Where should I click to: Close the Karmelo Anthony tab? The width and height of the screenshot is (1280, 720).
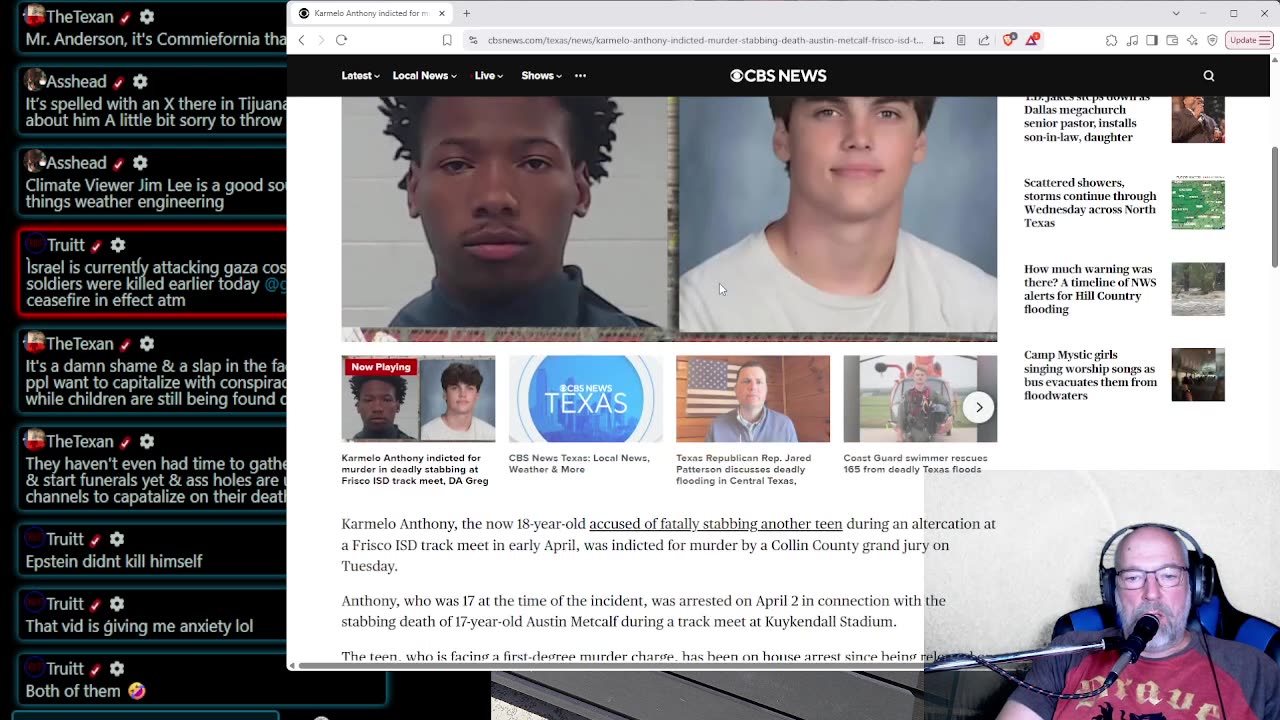[441, 13]
